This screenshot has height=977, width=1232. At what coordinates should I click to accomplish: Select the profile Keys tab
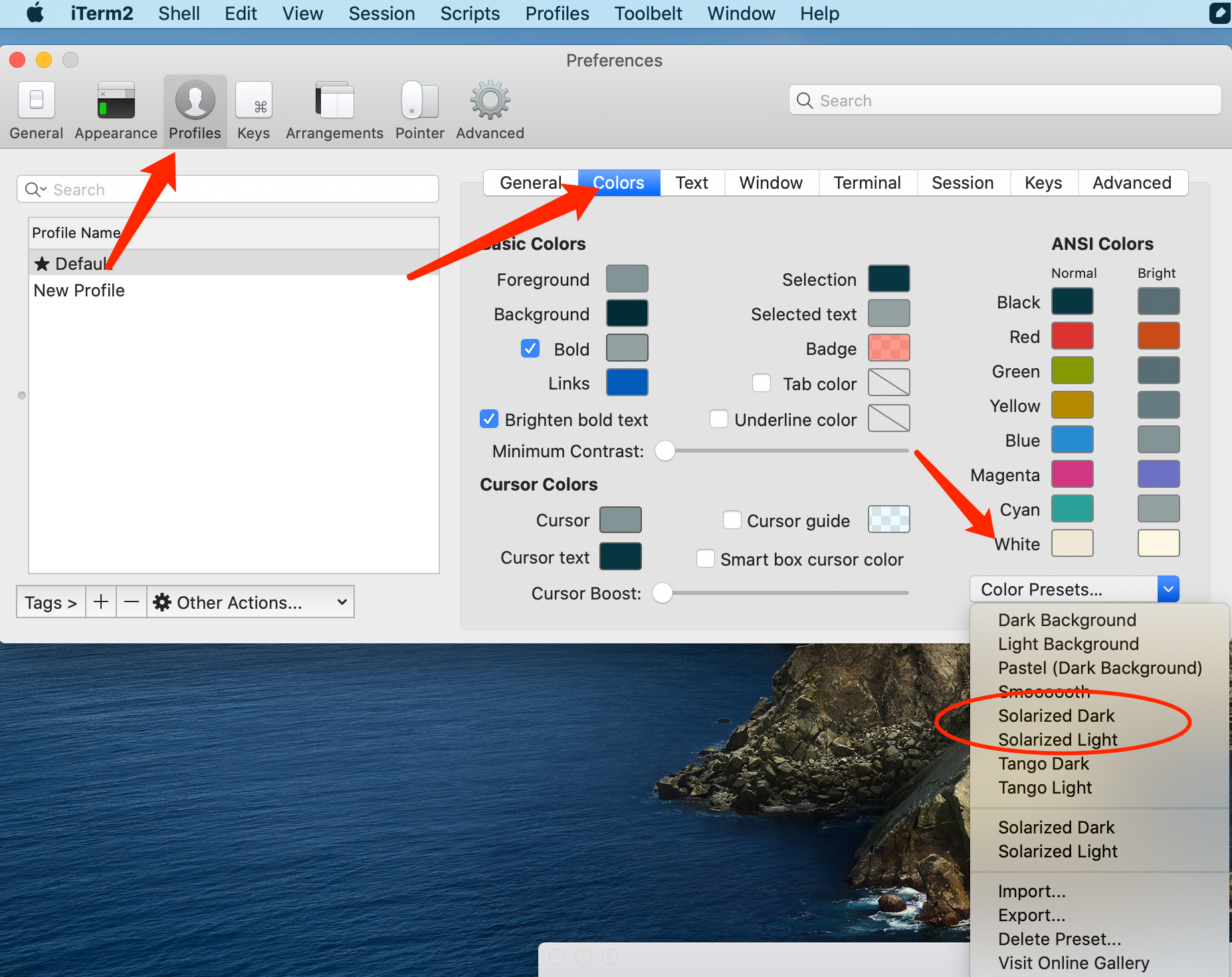tap(1043, 183)
